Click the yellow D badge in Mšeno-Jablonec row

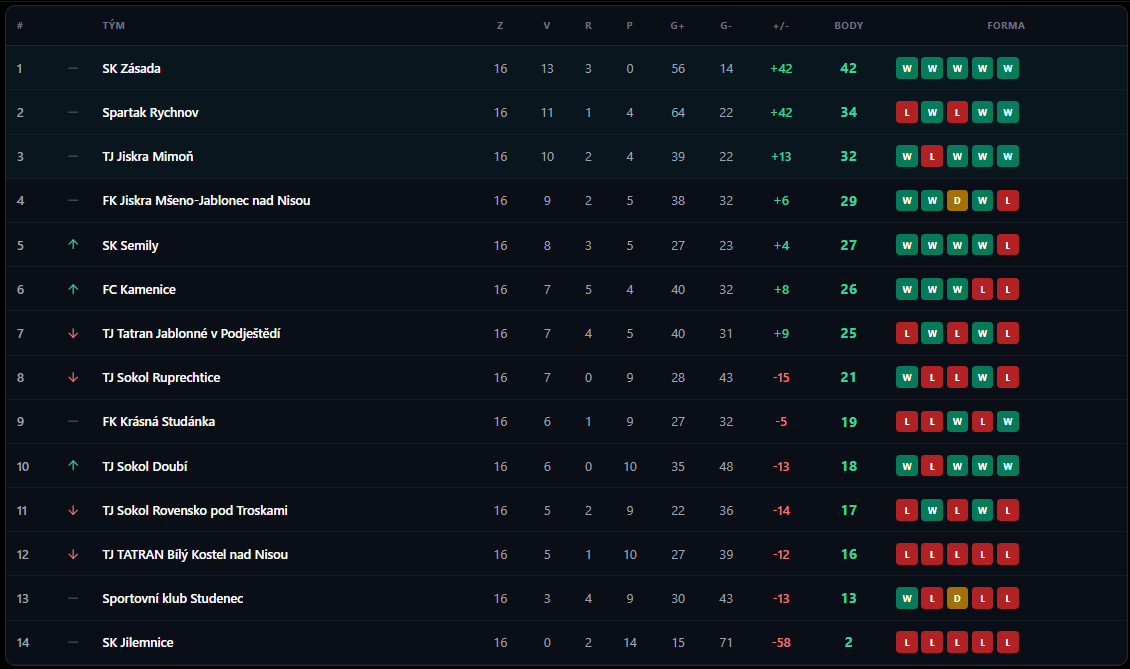click(957, 201)
